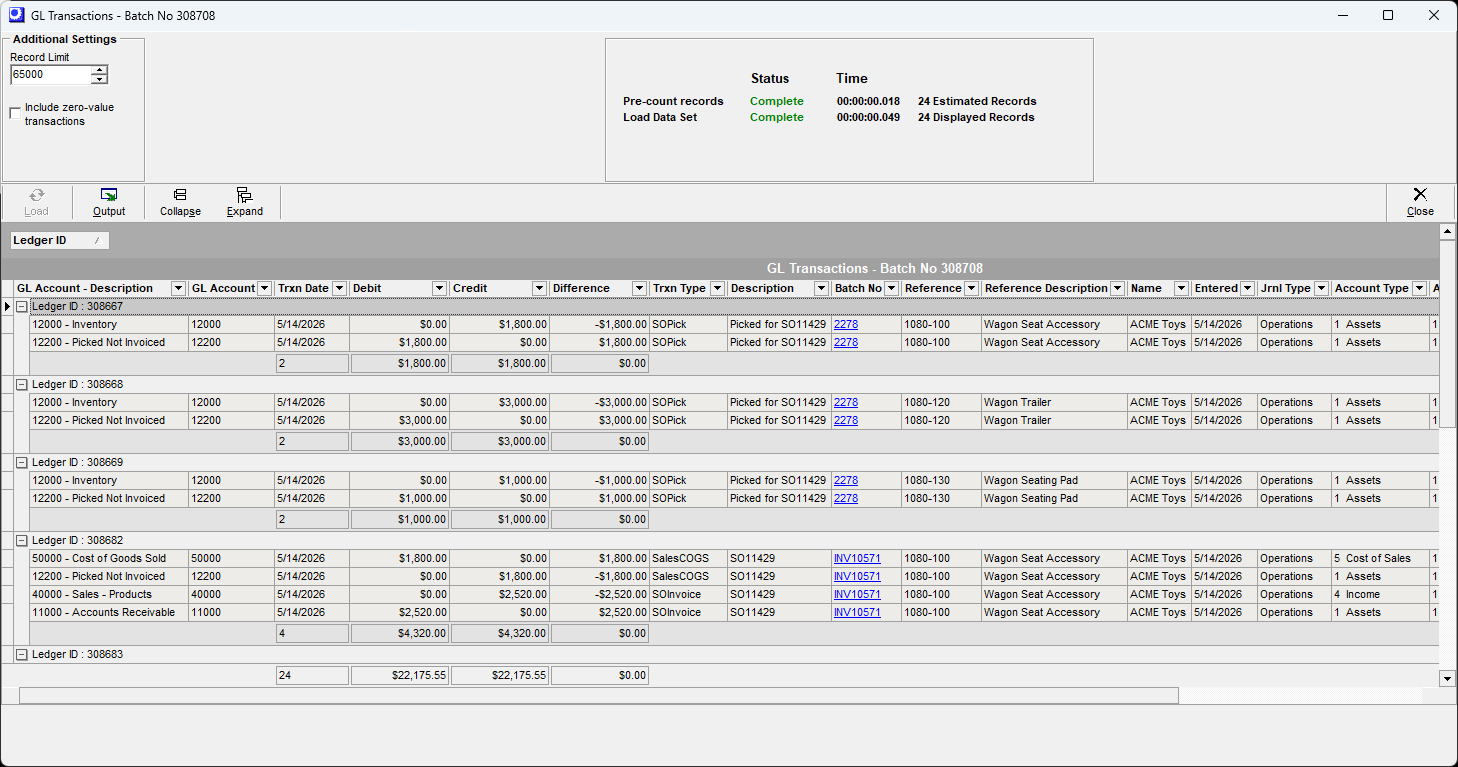
Task: Select the '50000 - Cost of Goods Sold' cell
Action: pos(109,558)
